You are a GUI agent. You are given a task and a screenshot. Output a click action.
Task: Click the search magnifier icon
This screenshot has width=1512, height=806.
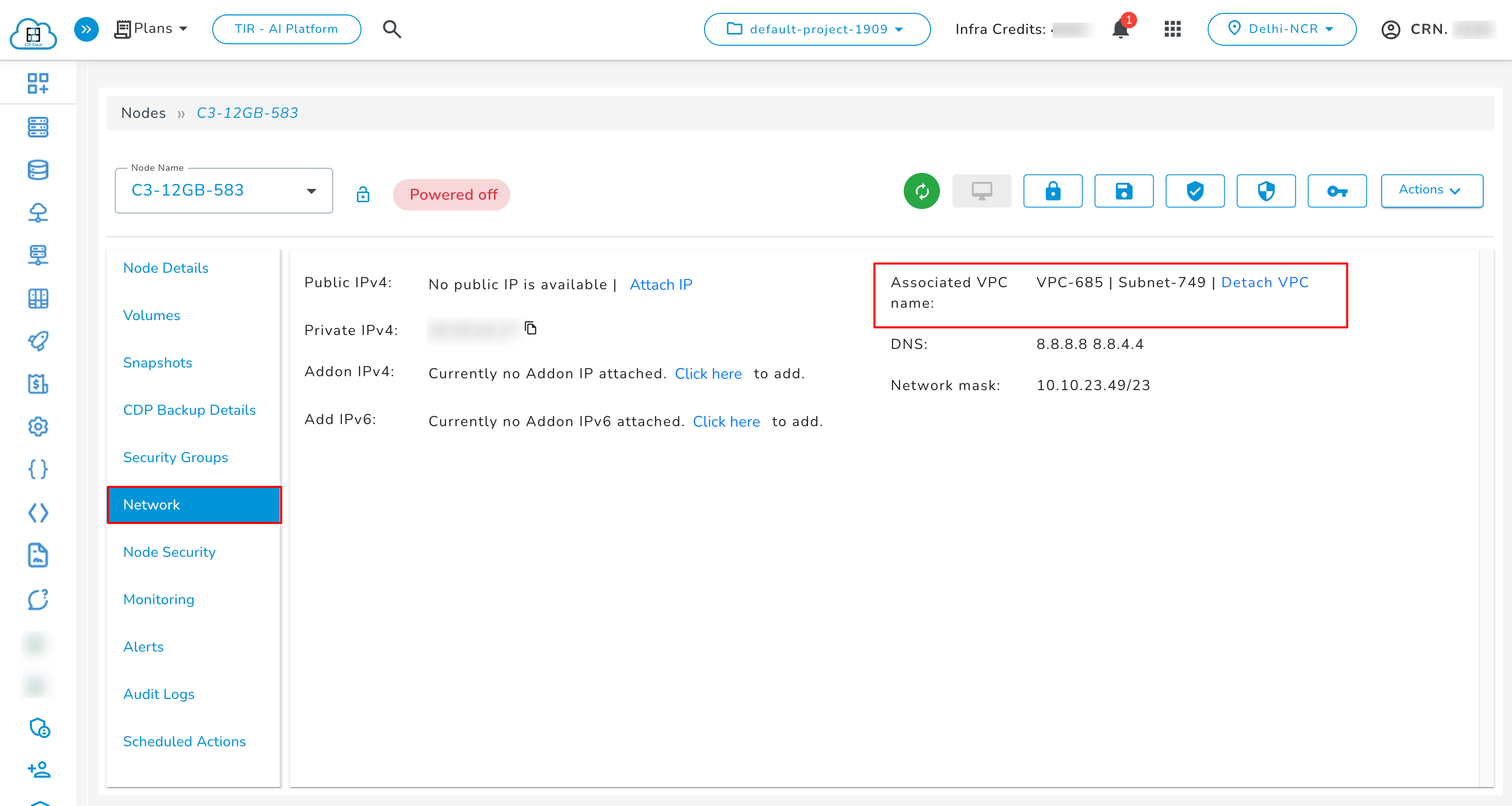pos(391,29)
